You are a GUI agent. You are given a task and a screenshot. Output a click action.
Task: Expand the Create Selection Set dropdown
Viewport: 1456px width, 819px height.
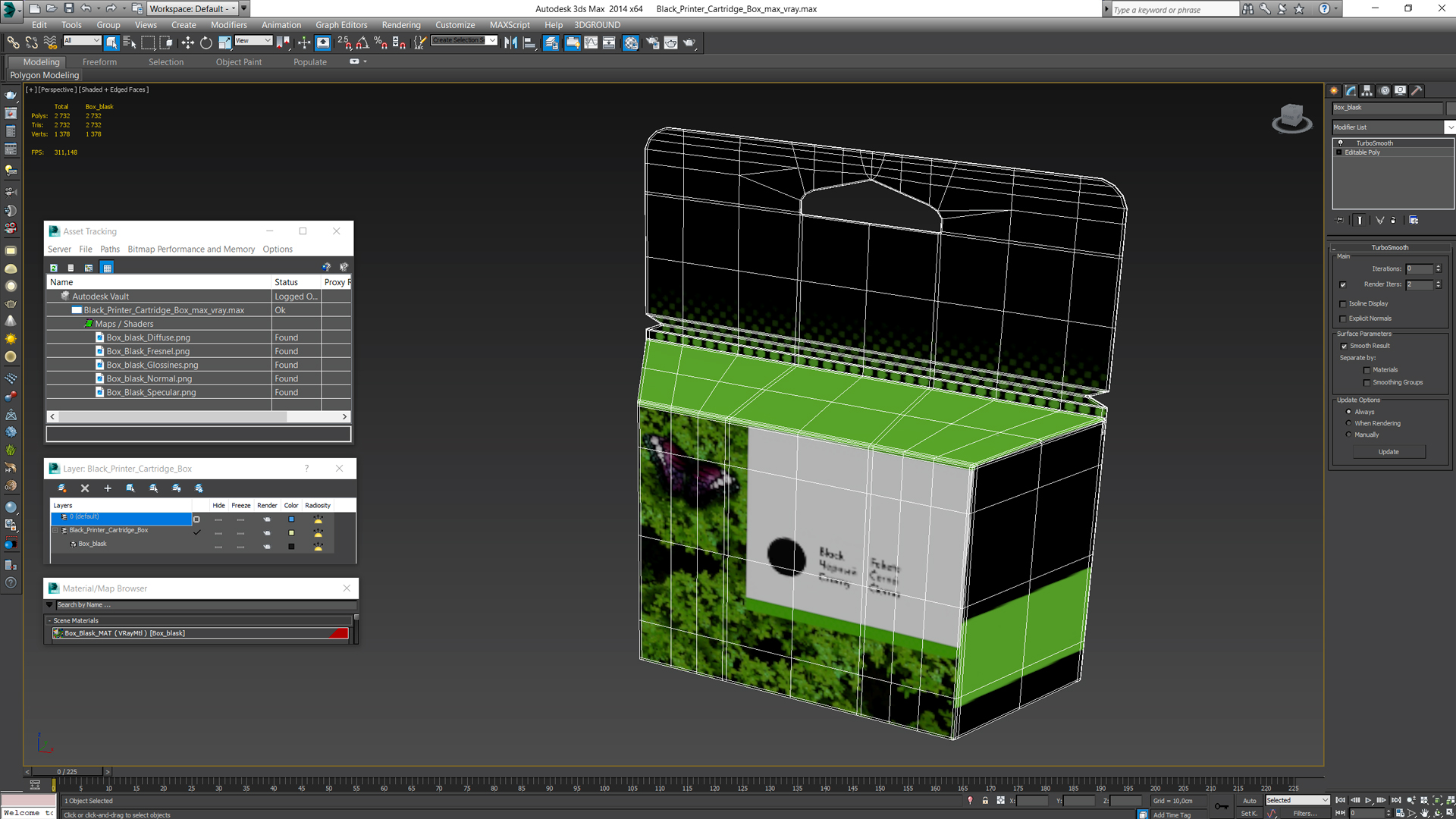click(x=492, y=40)
